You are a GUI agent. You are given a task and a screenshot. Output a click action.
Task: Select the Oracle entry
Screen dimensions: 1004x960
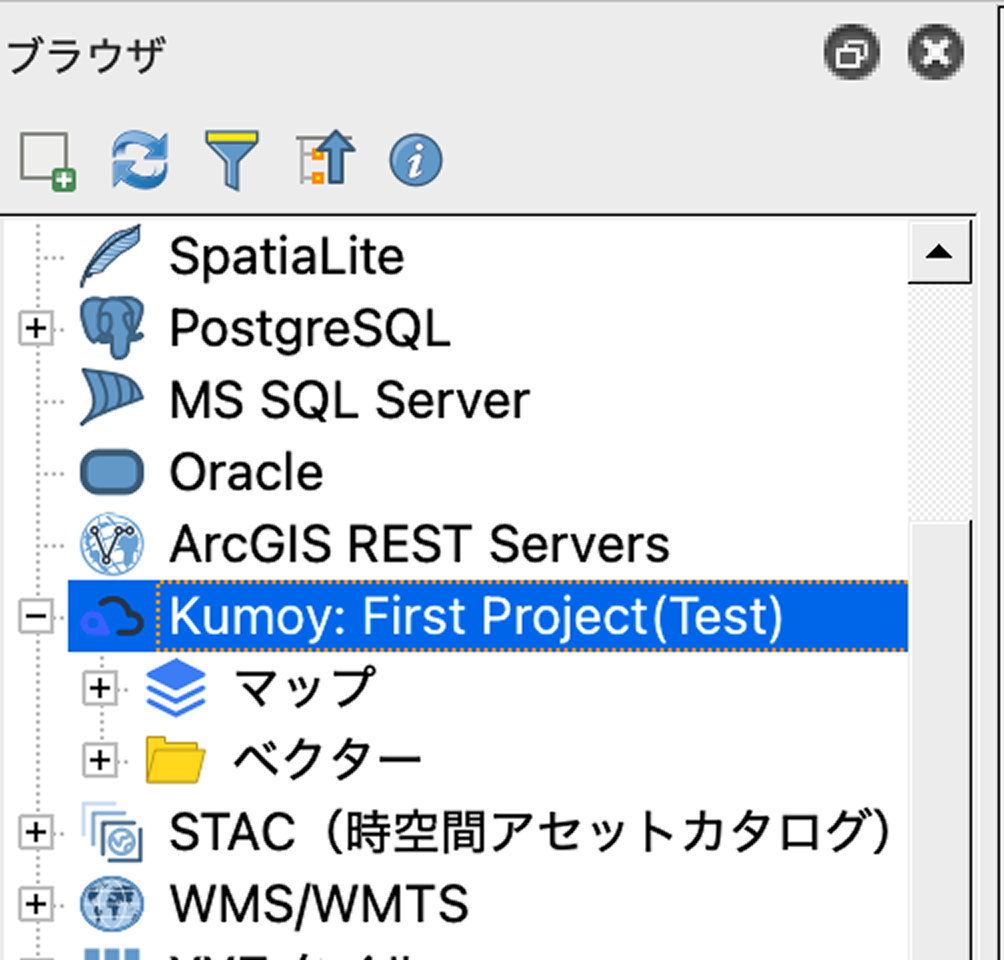[x=245, y=471]
